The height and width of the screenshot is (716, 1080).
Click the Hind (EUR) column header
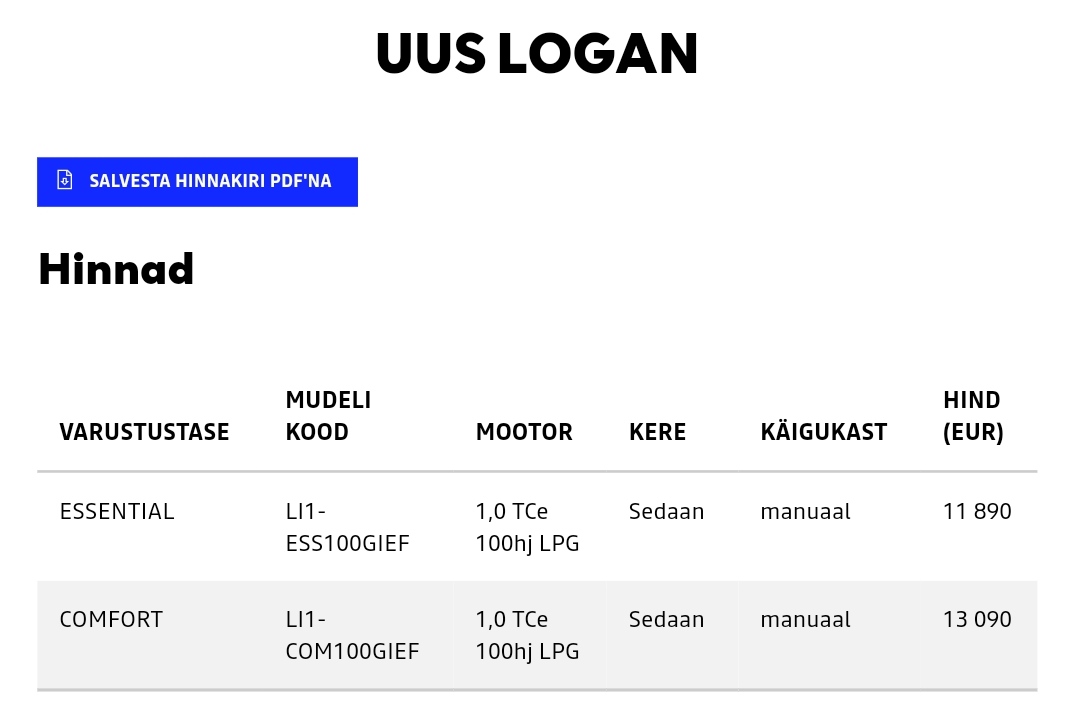pyautogui.click(x=973, y=416)
